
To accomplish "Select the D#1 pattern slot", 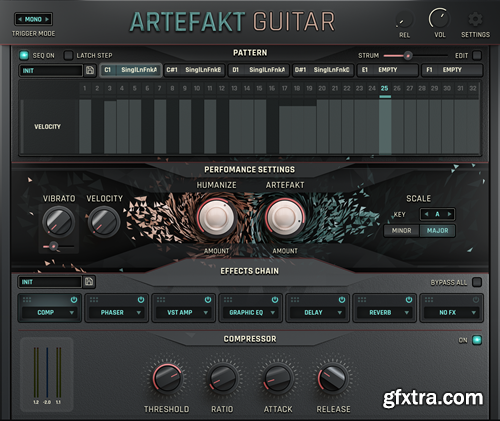I will click(323, 70).
